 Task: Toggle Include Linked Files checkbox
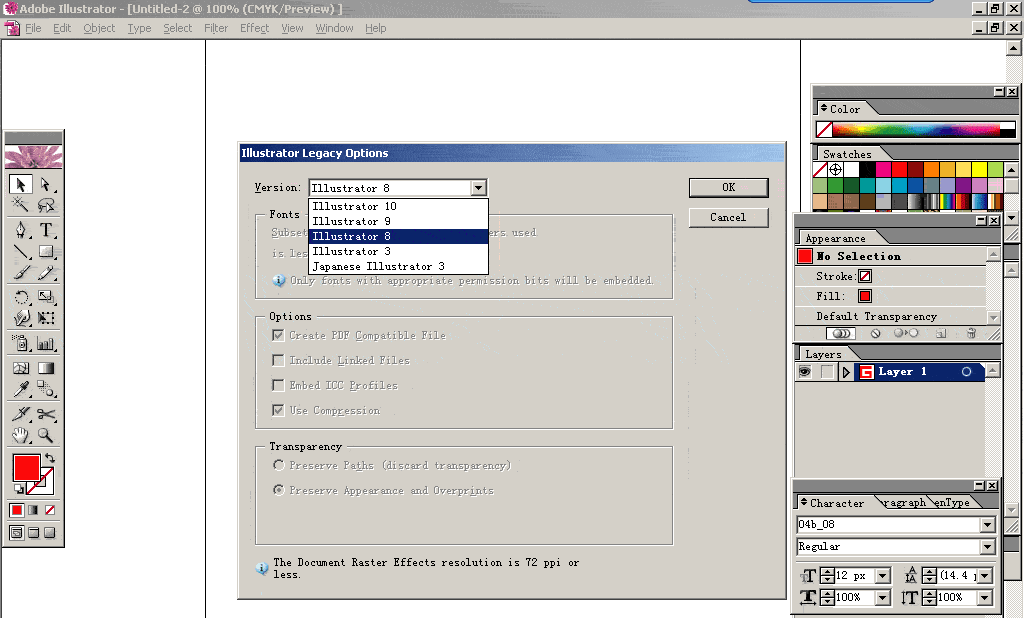(x=278, y=360)
